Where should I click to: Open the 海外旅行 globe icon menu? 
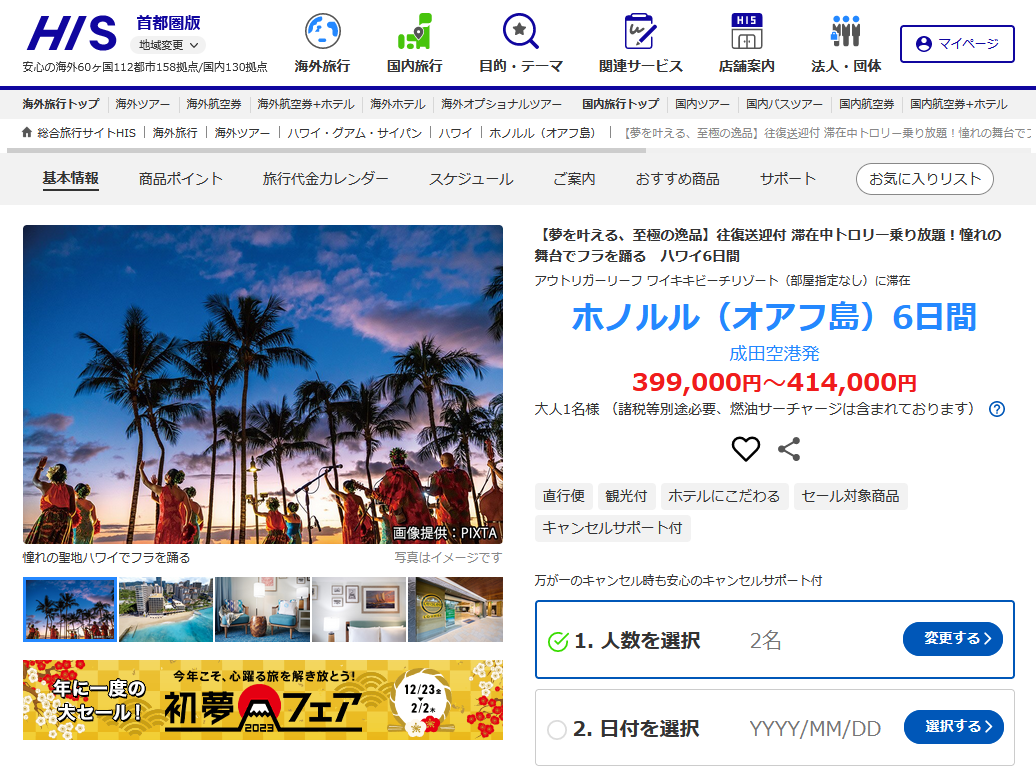(x=322, y=31)
